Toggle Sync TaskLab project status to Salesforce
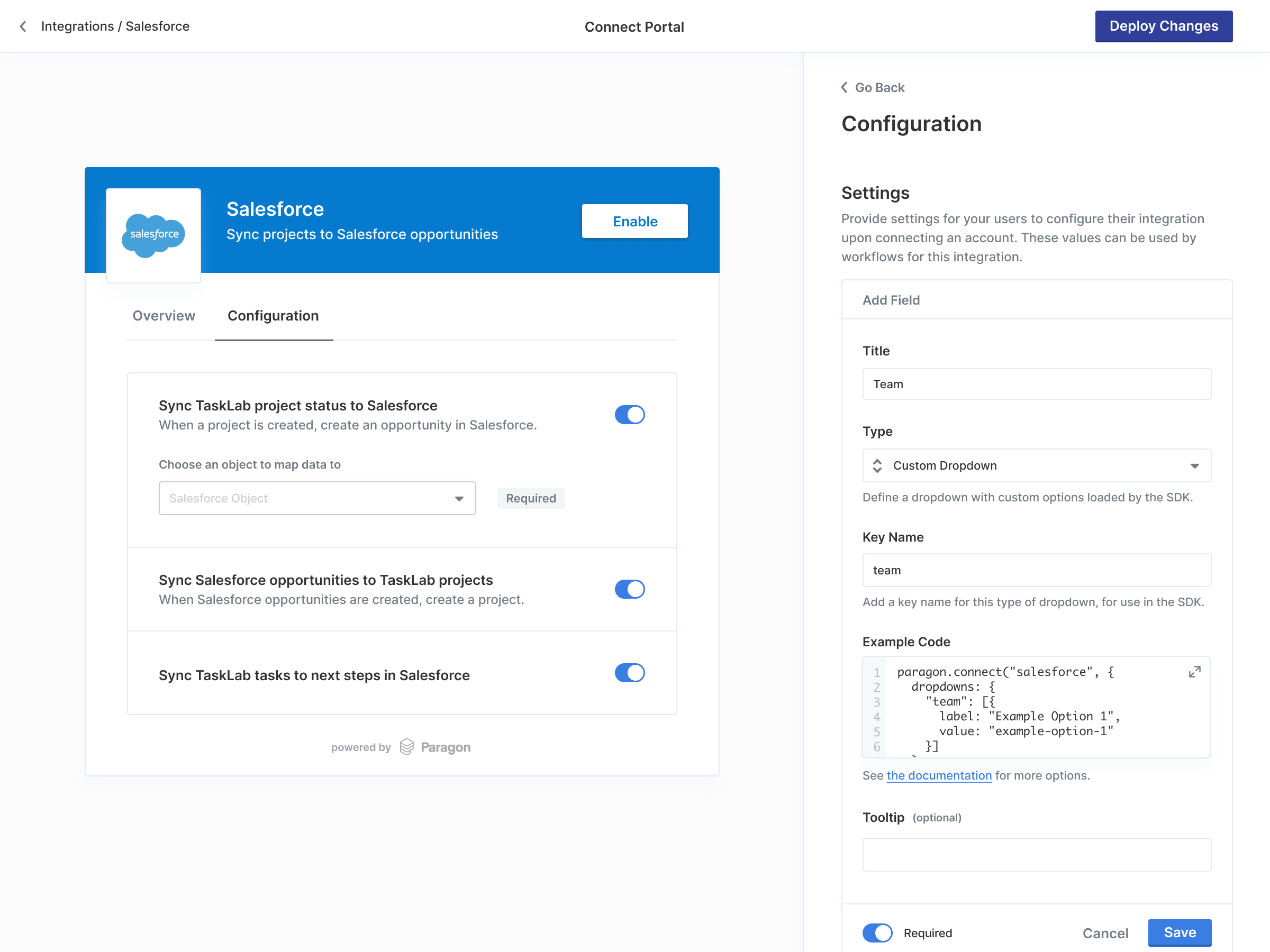This screenshot has height=952, width=1270. pyautogui.click(x=630, y=414)
